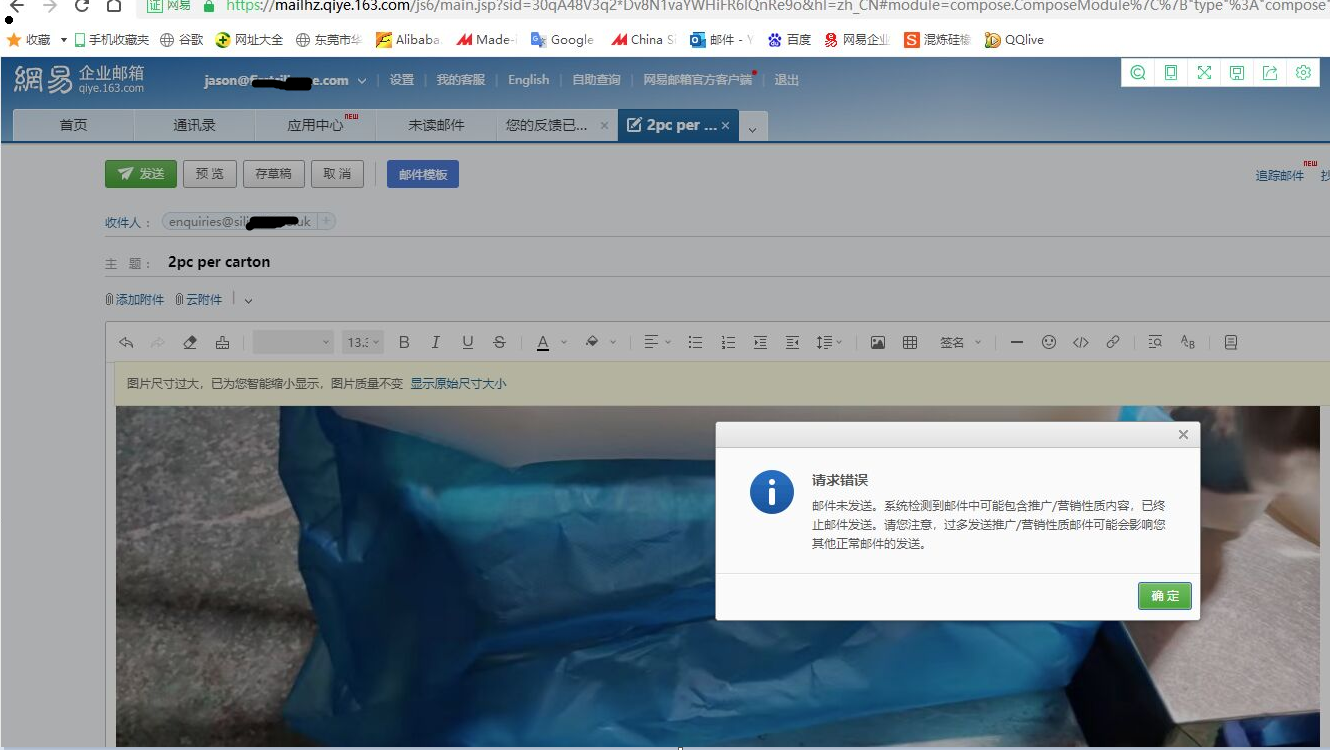Image resolution: width=1330 pixels, height=750 pixels.
Task: Toggle italic formatting
Action: point(436,342)
